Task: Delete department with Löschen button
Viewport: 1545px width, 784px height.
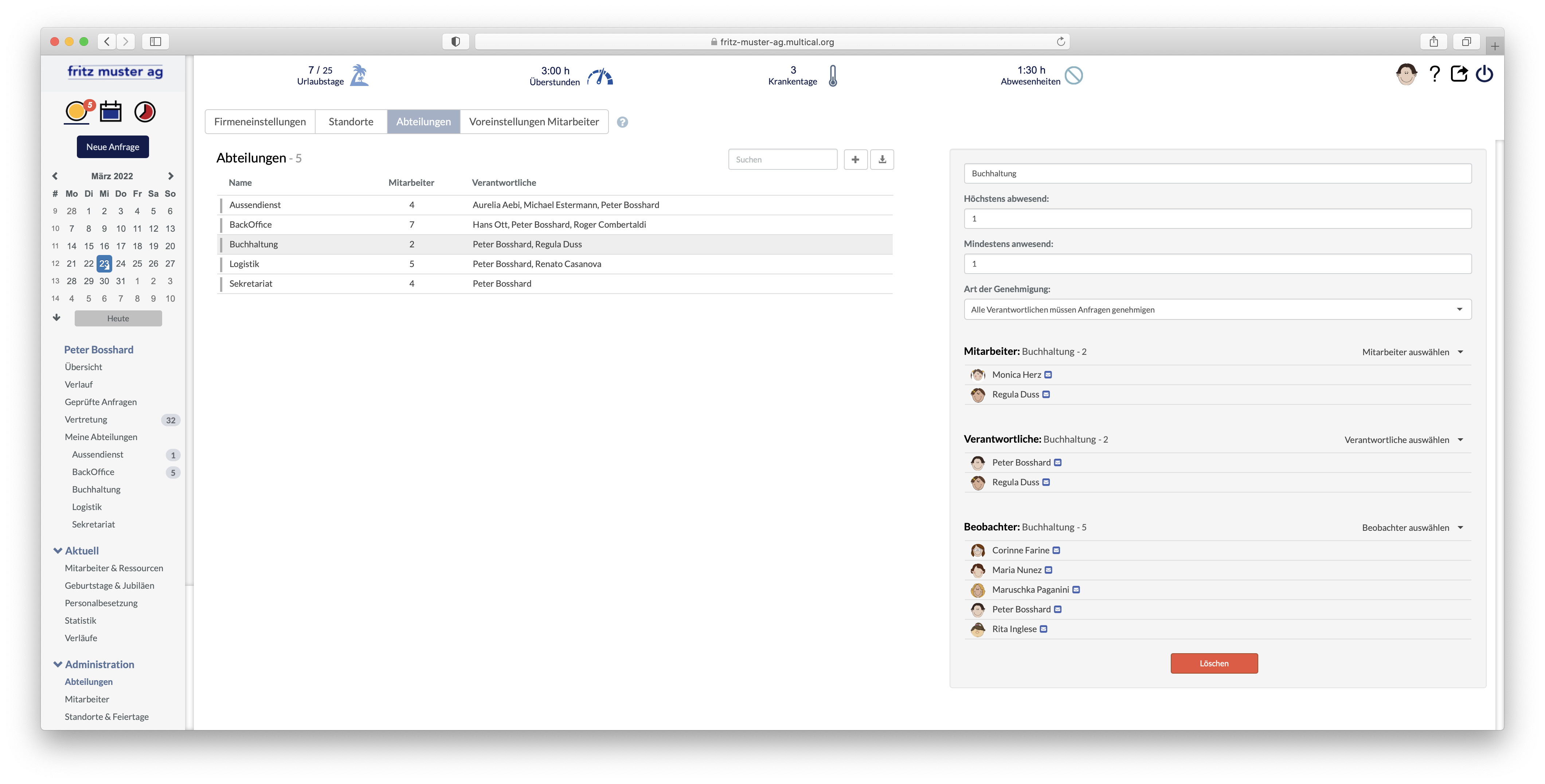Action: [1214, 663]
